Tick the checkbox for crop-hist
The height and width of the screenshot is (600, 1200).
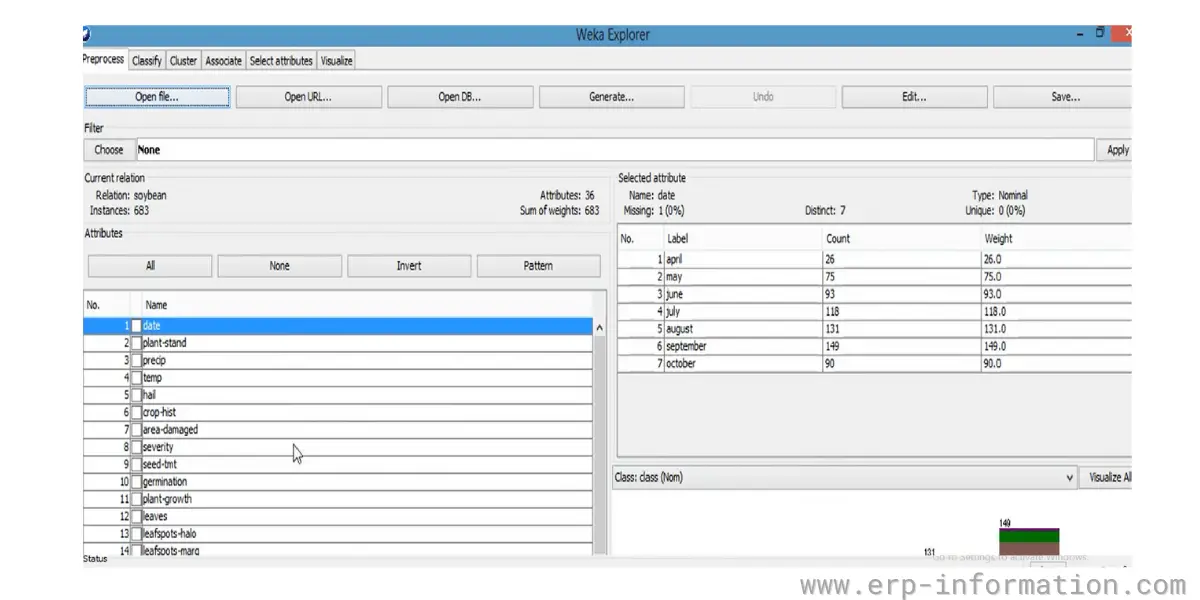pyautogui.click(x=136, y=412)
